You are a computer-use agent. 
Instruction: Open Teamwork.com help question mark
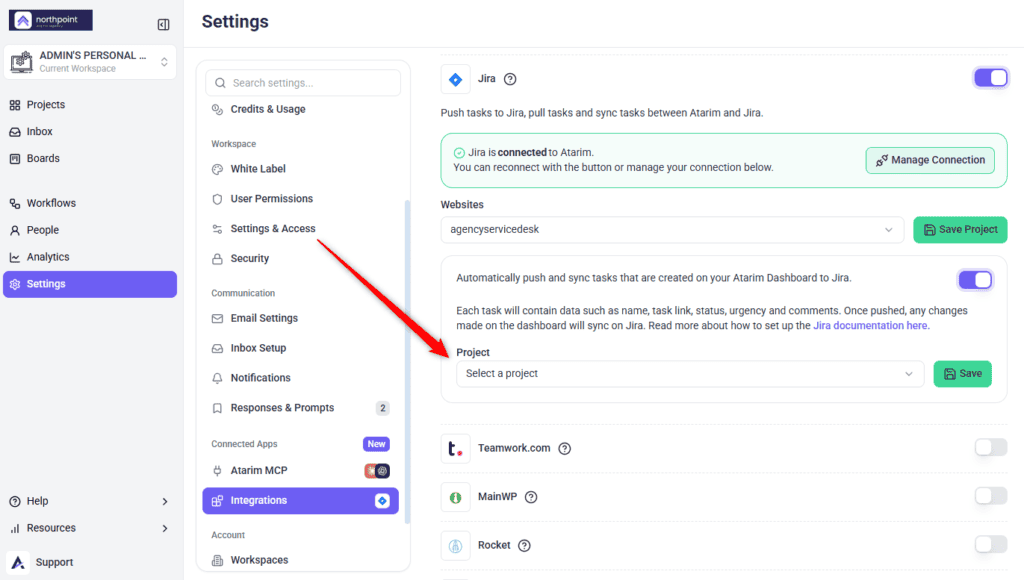pyautogui.click(x=564, y=449)
